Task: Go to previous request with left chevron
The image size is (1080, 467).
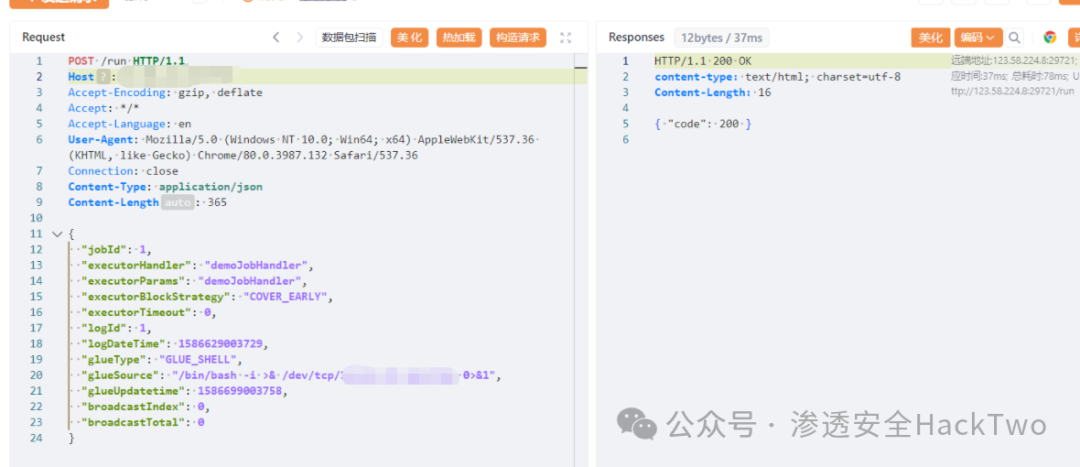Action: tap(276, 37)
